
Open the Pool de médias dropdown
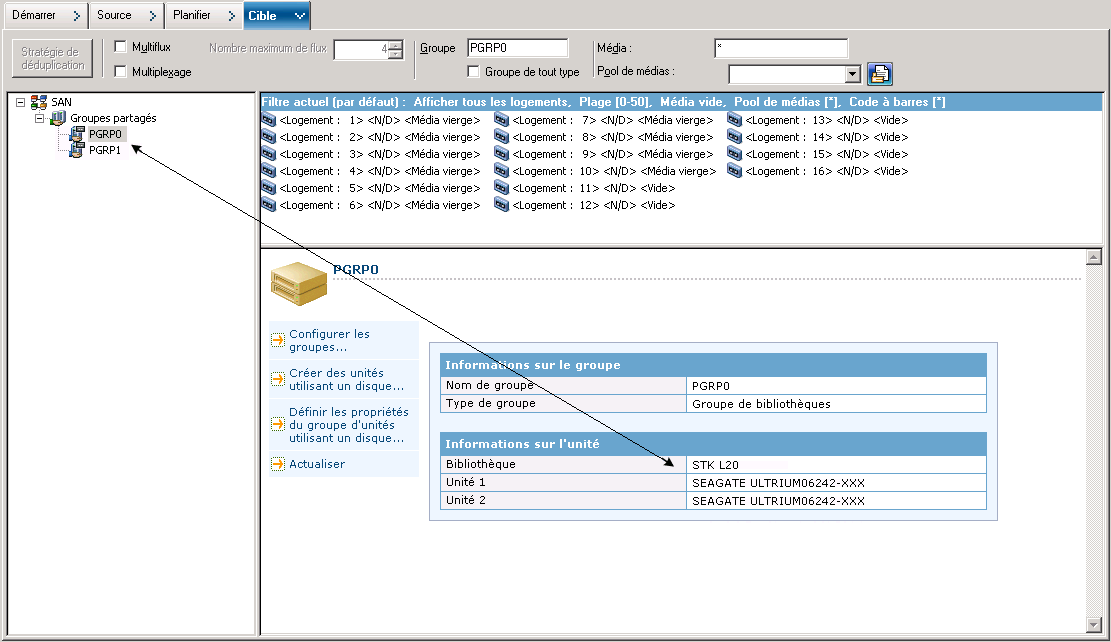coord(852,73)
